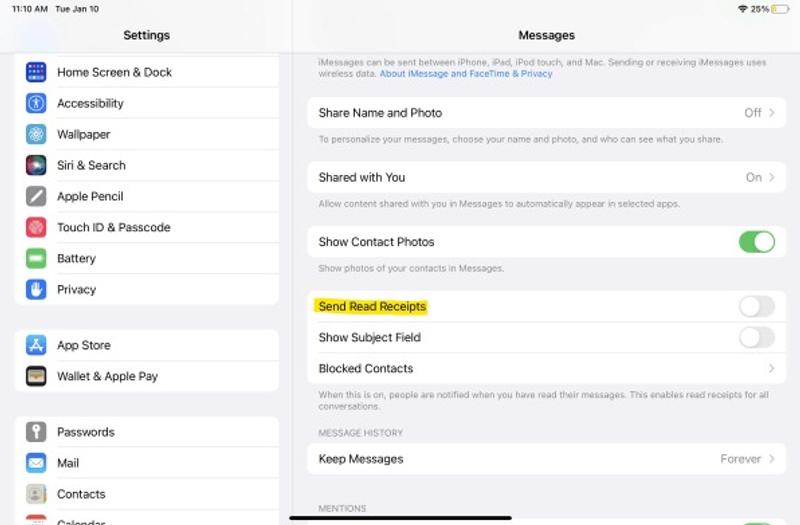Open Battery settings

[x=147, y=259]
